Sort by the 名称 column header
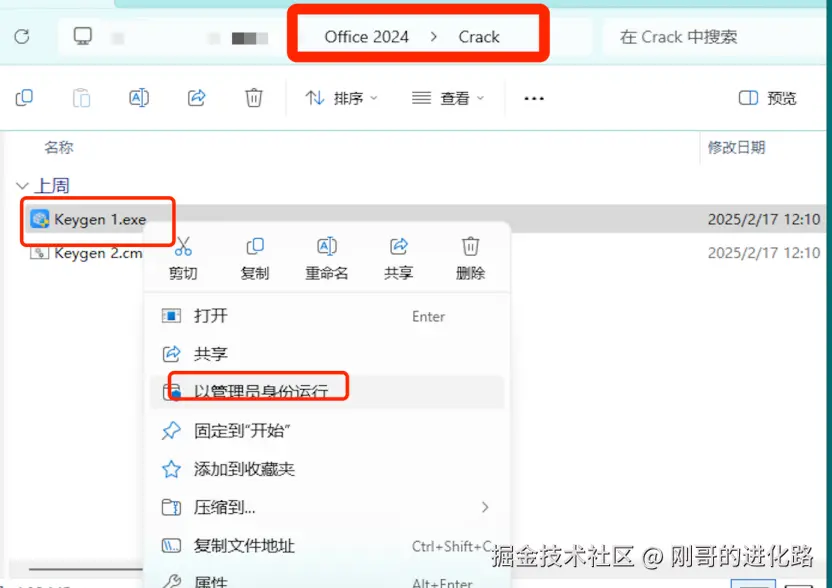 pyautogui.click(x=59, y=147)
